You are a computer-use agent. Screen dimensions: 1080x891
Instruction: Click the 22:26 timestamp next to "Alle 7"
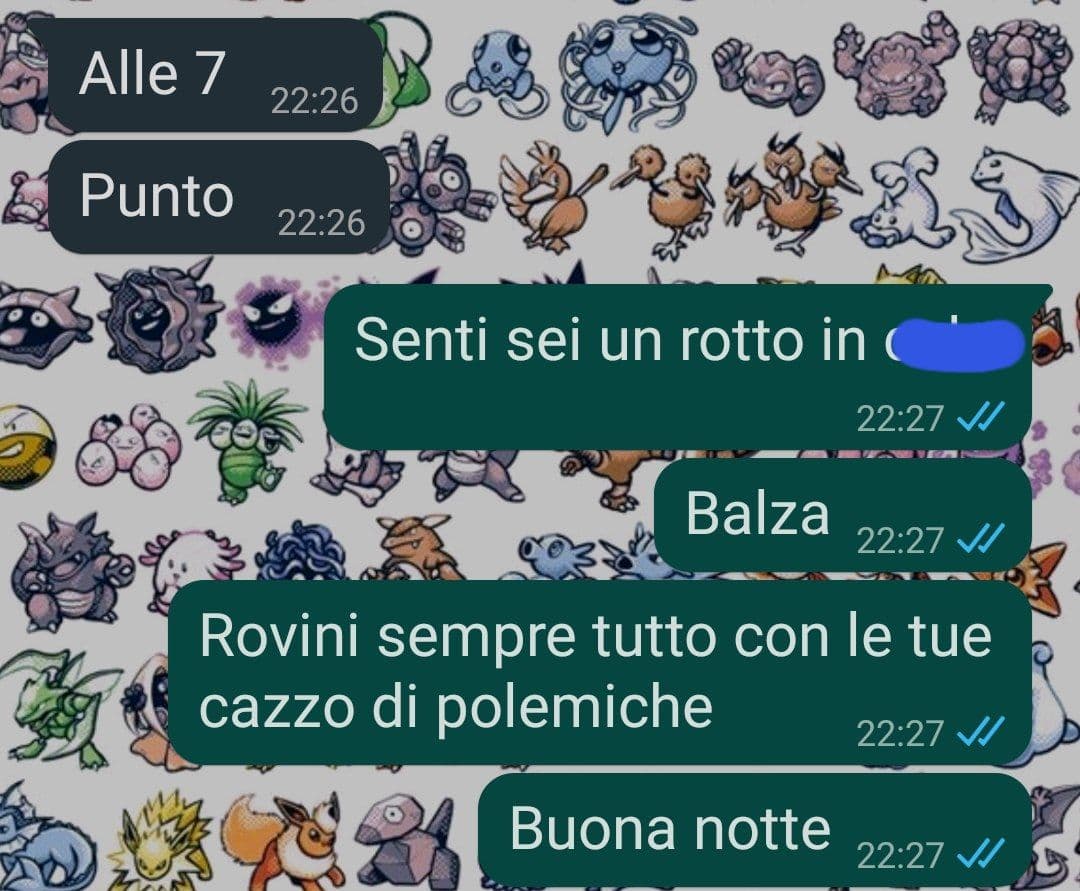click(314, 101)
